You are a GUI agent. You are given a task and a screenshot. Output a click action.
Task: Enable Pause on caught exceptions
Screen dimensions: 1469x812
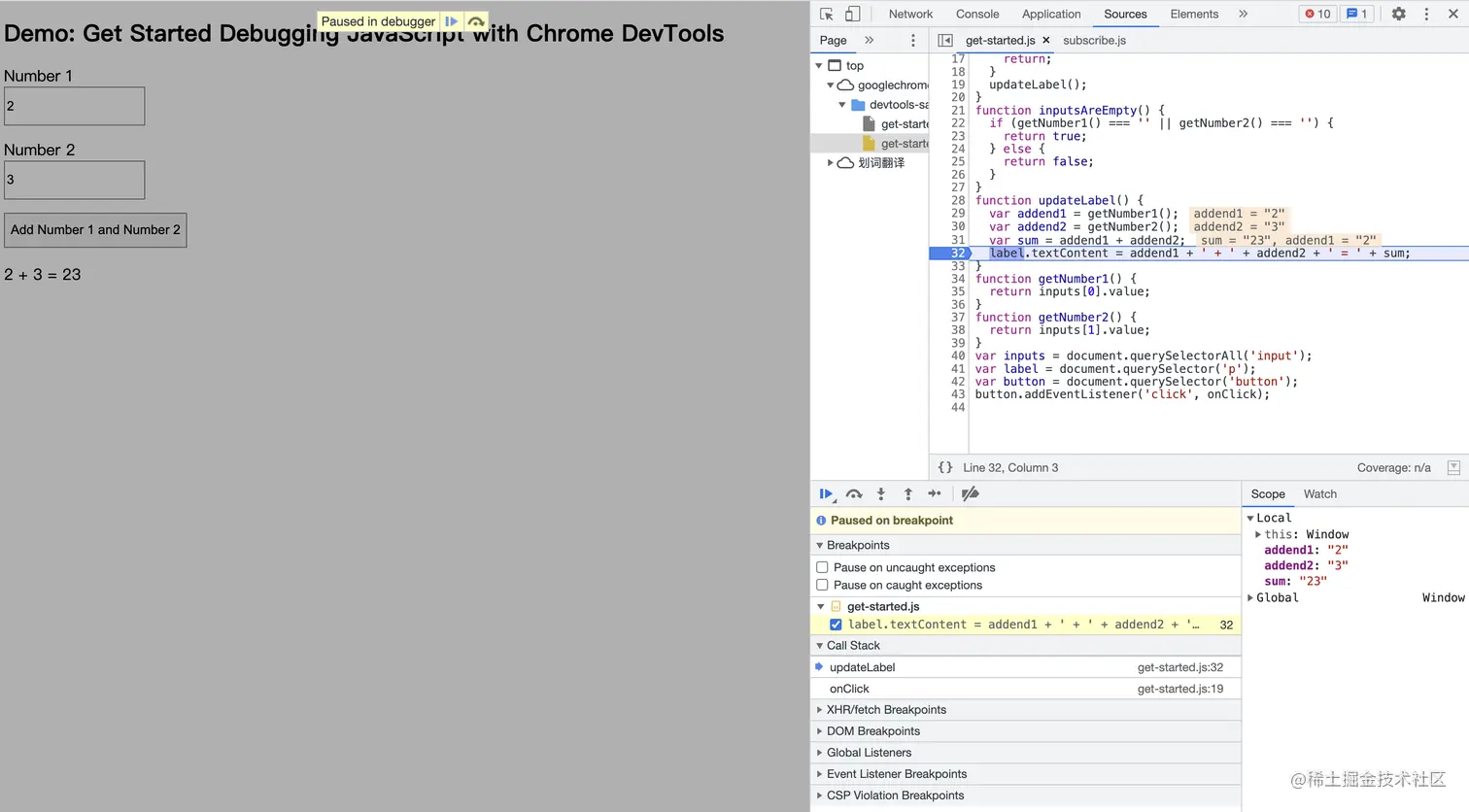point(822,585)
